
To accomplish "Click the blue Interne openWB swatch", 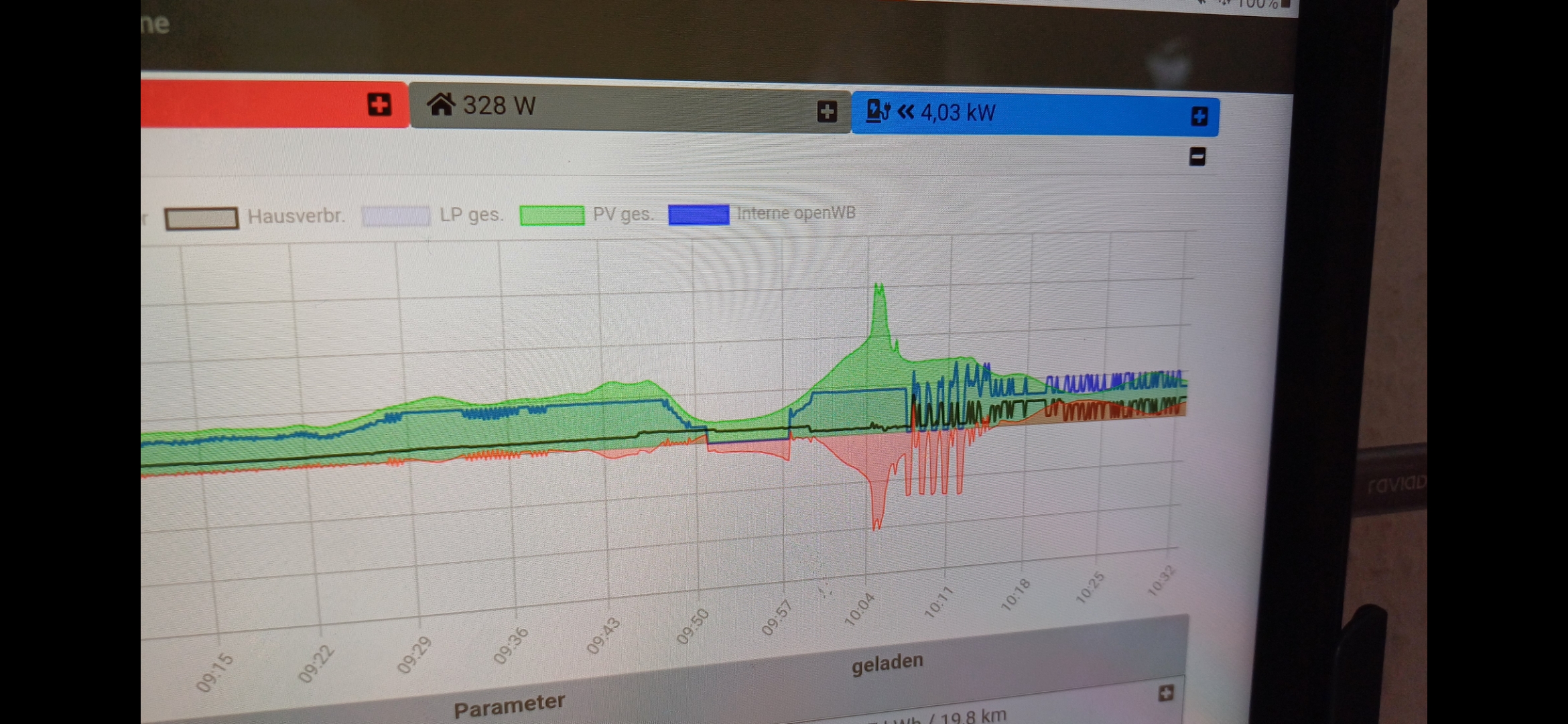I will point(698,215).
